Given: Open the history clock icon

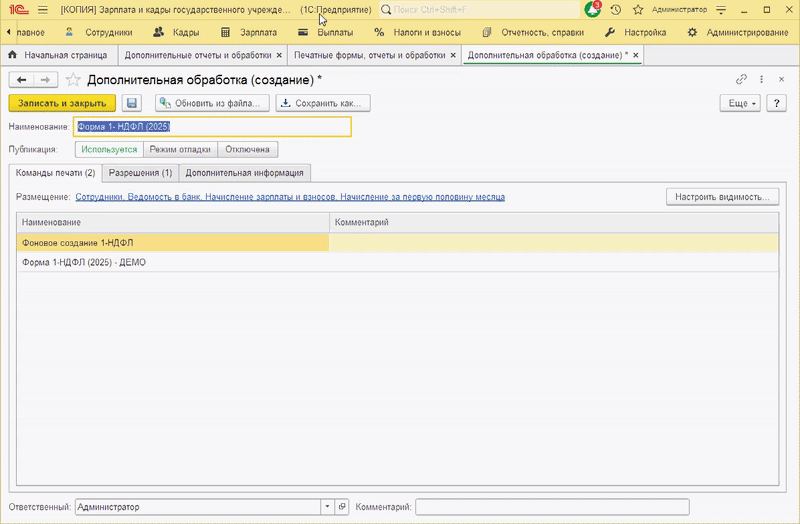Looking at the screenshot, I should pos(616,10).
